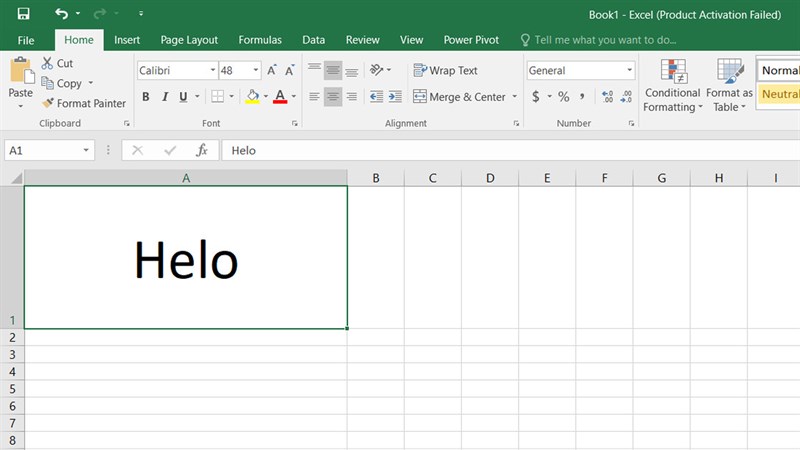Switch to the Page Layout tab
800x450 pixels.
click(x=189, y=40)
